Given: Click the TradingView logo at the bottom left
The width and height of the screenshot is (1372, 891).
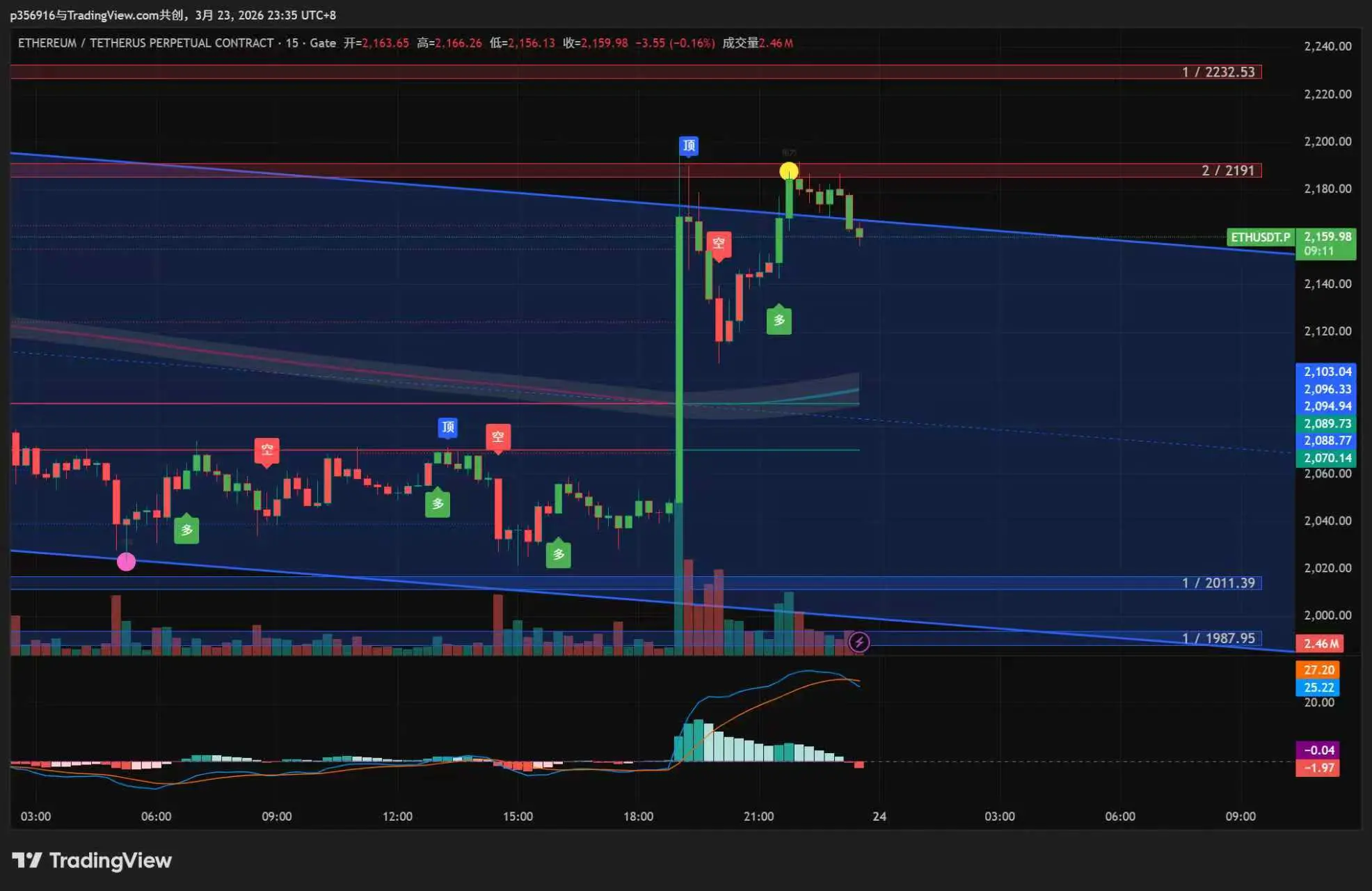Looking at the screenshot, I should [x=91, y=860].
